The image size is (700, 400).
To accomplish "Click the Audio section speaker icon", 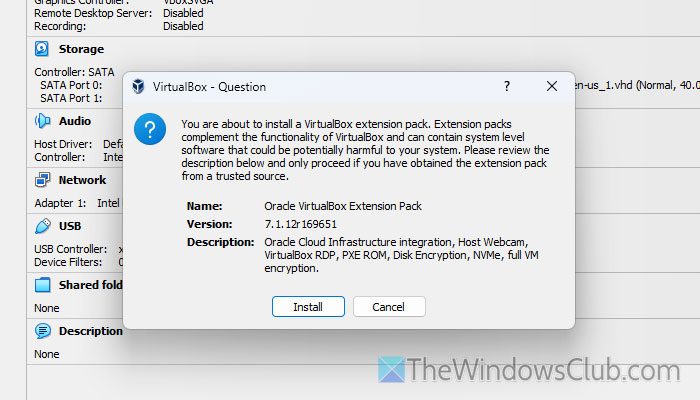I will click(42, 121).
